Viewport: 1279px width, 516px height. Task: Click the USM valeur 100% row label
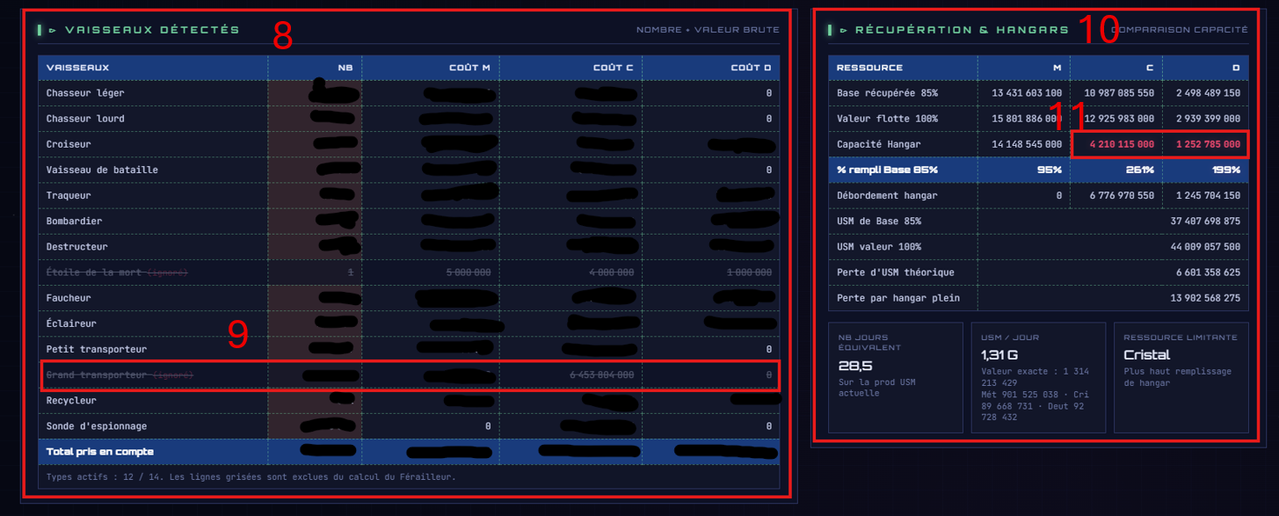click(879, 247)
